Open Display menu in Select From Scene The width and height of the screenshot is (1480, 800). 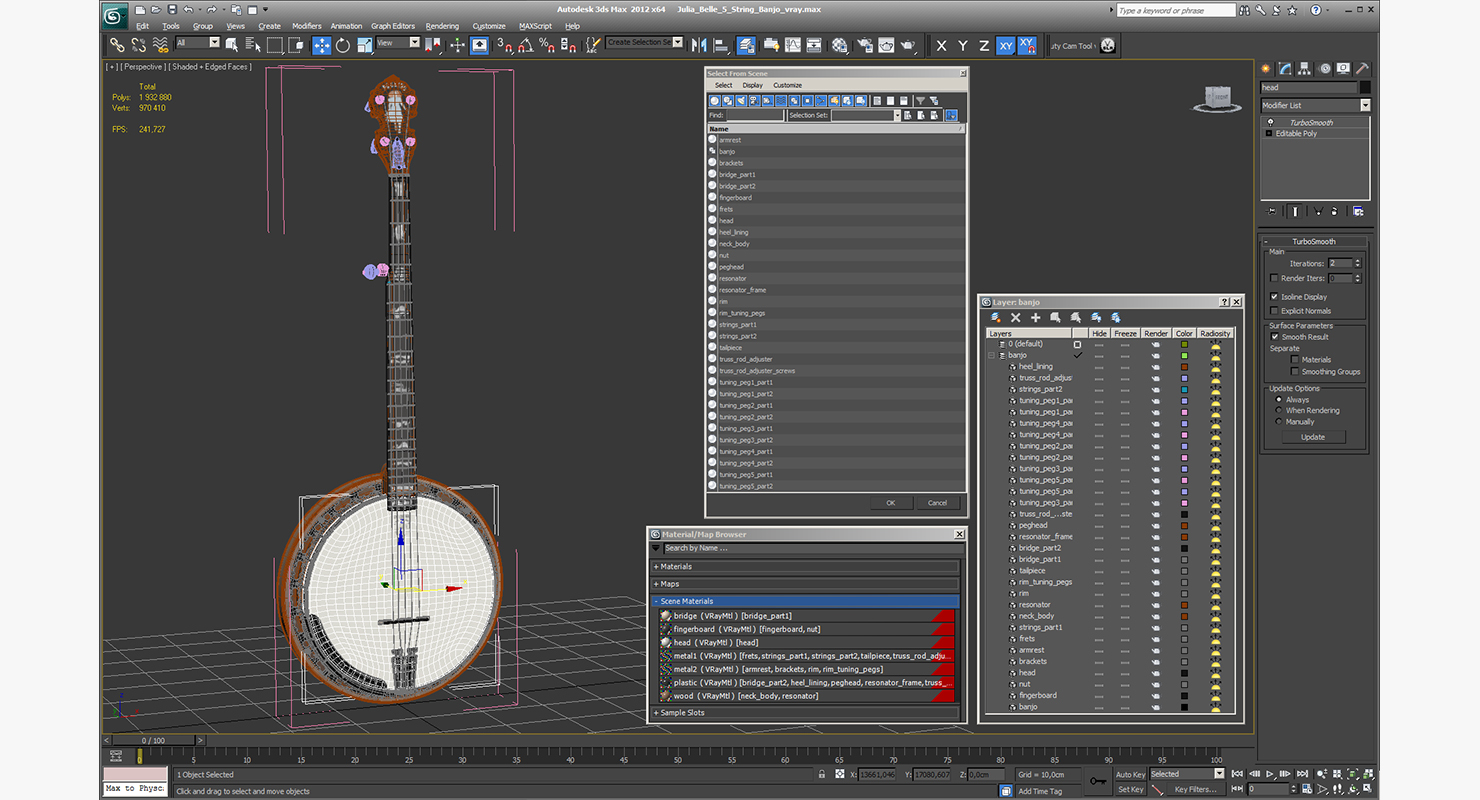click(752, 86)
